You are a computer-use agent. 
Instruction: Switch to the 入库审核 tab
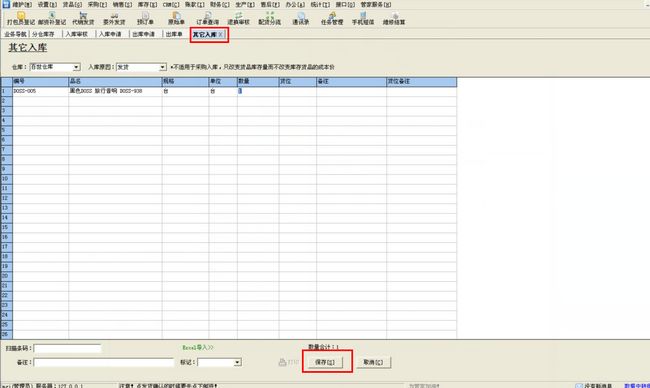click(x=77, y=34)
